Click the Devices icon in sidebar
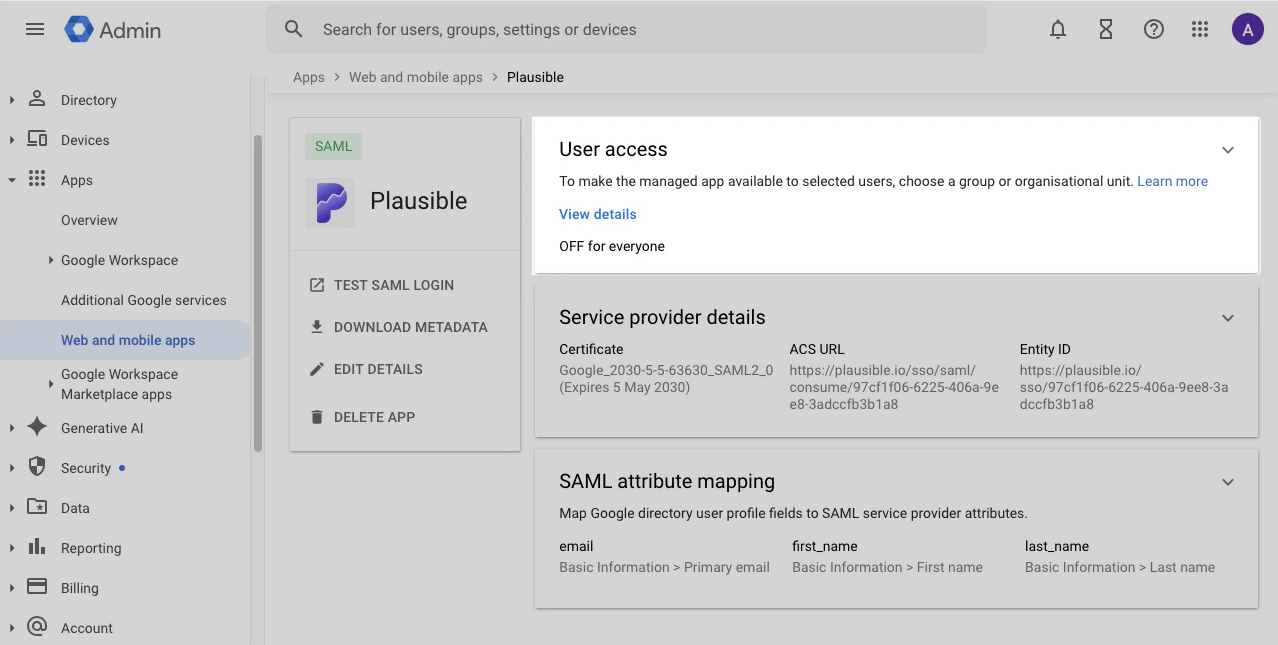The height and width of the screenshot is (645, 1278). coord(37,139)
